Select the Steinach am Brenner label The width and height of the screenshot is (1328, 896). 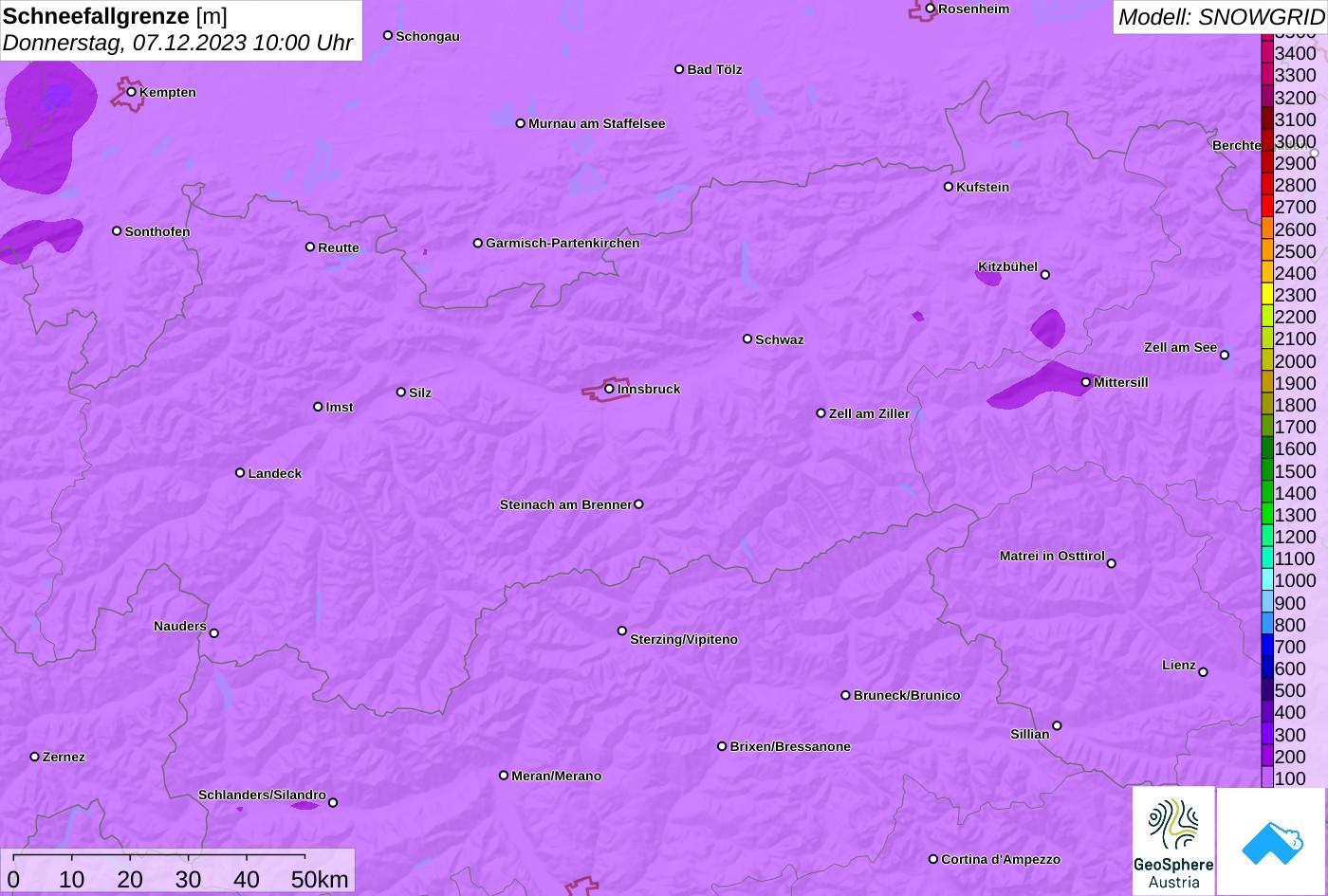(x=565, y=504)
